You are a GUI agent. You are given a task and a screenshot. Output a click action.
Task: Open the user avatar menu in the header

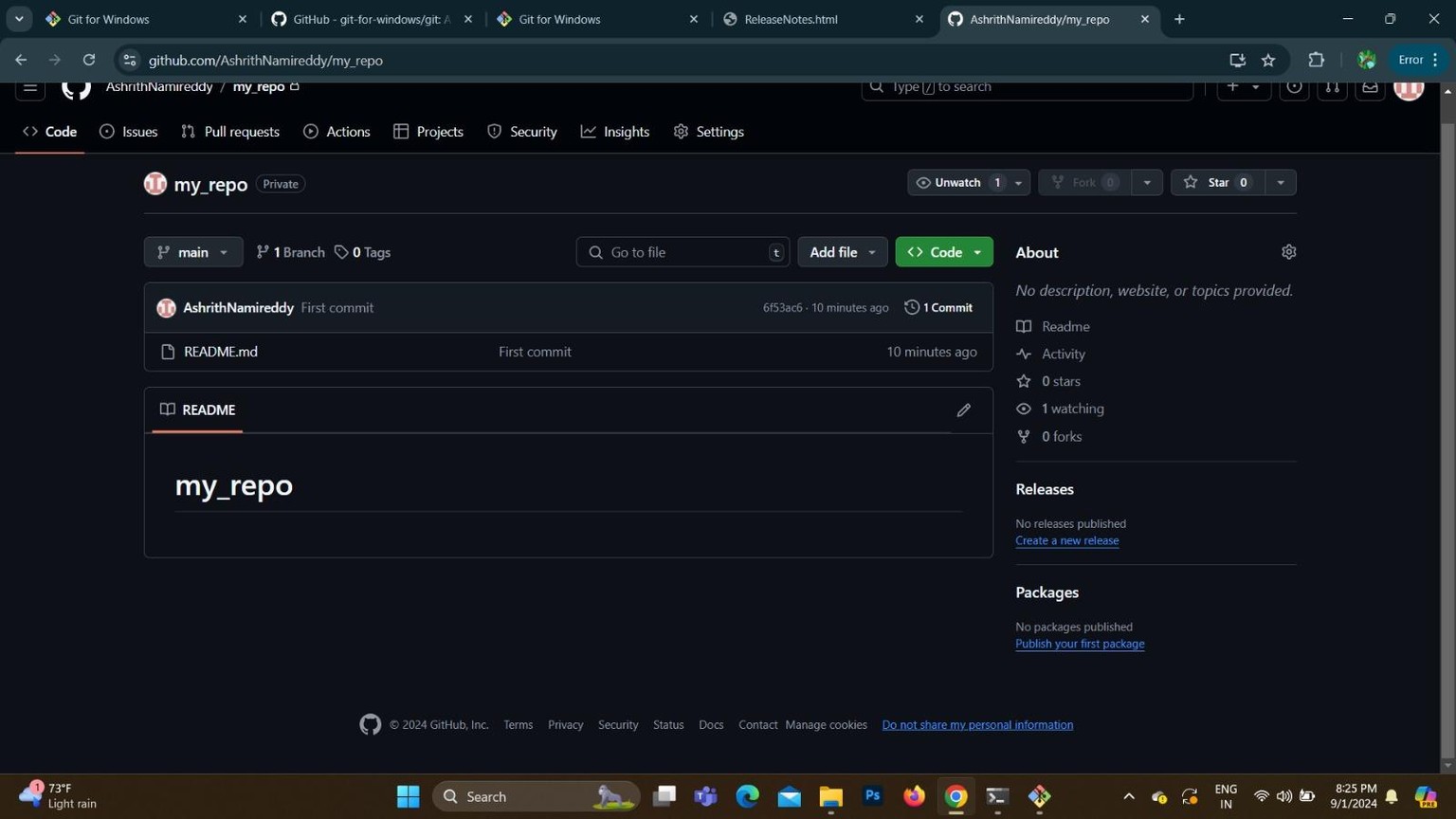(x=1409, y=88)
